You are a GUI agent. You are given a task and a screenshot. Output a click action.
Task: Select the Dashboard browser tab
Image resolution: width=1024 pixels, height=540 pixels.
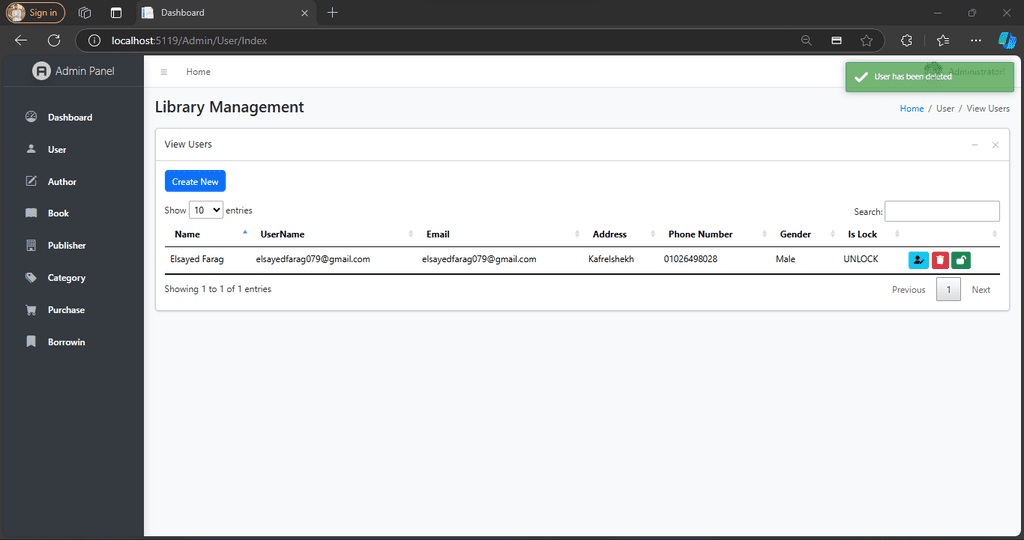tap(226, 12)
